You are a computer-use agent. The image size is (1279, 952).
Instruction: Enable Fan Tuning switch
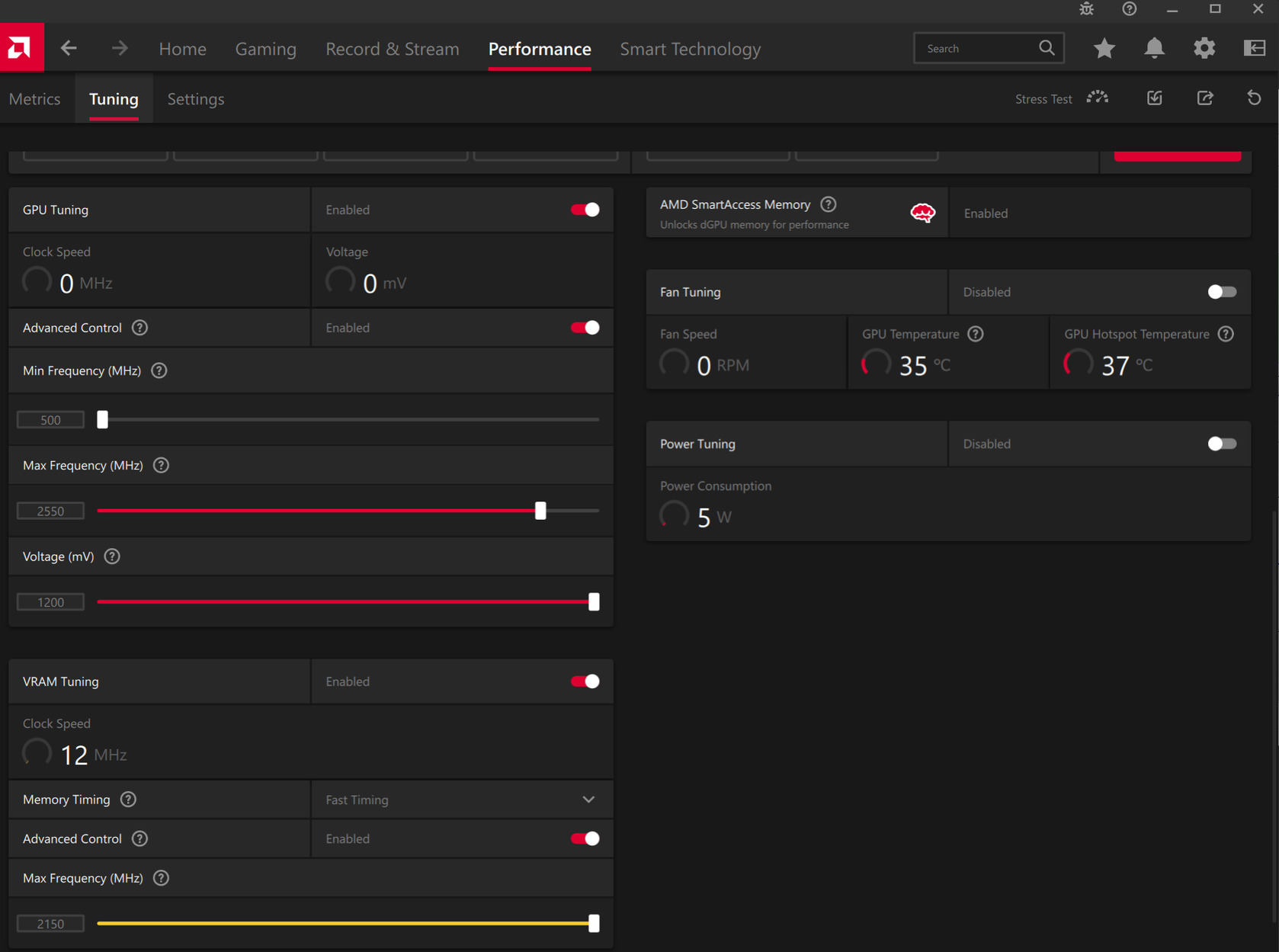click(1222, 292)
